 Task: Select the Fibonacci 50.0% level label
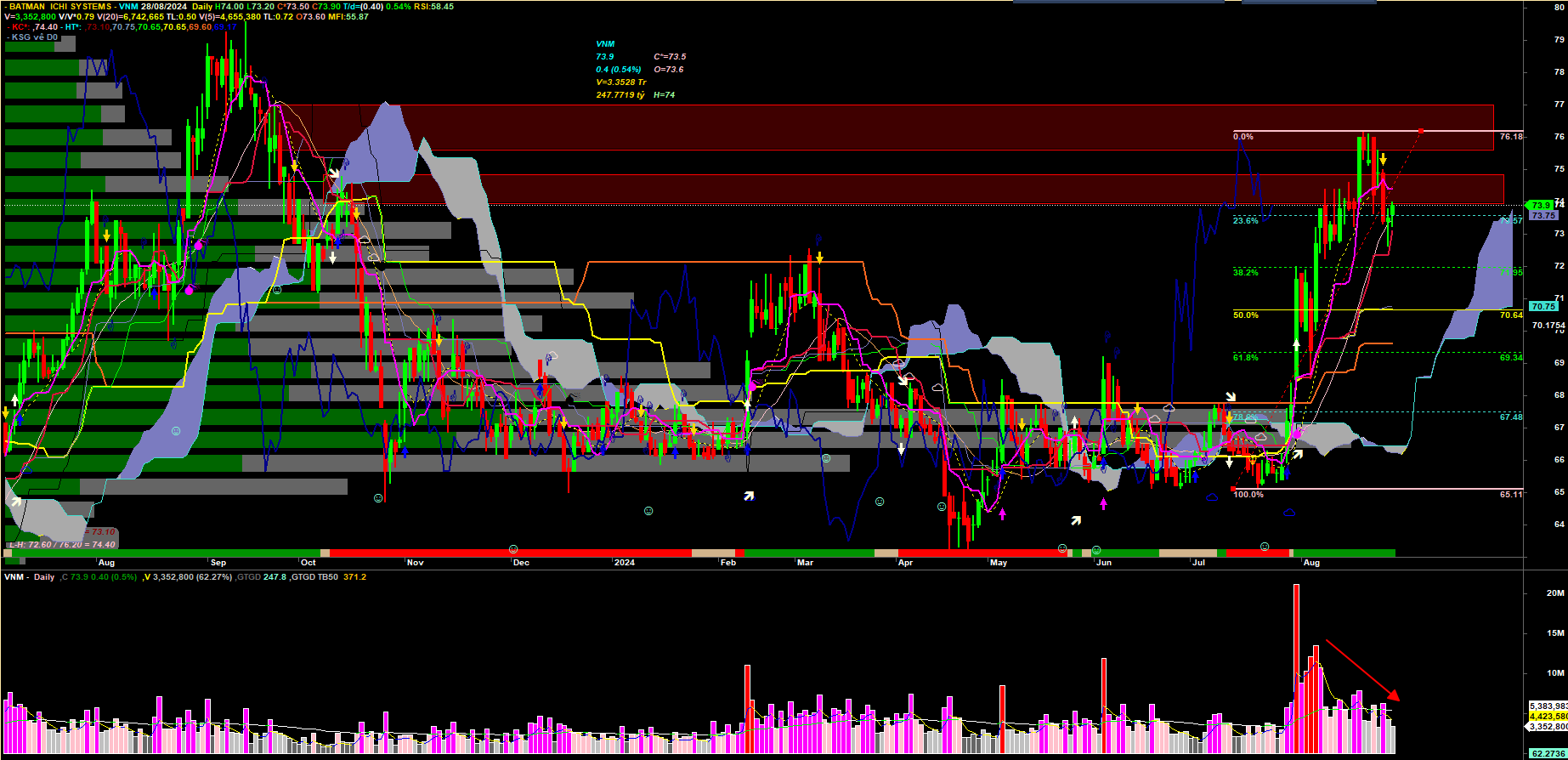(1246, 315)
